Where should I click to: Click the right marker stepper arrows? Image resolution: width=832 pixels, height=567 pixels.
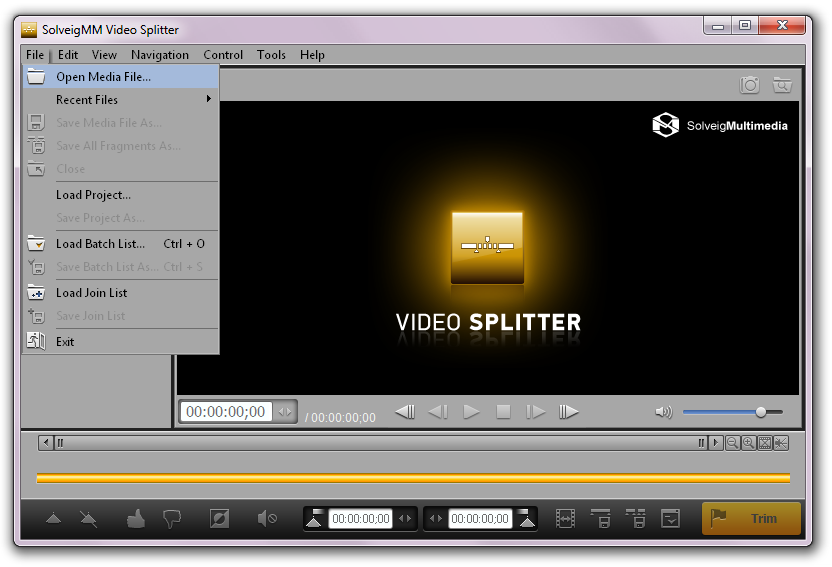pyautogui.click(x=436, y=518)
